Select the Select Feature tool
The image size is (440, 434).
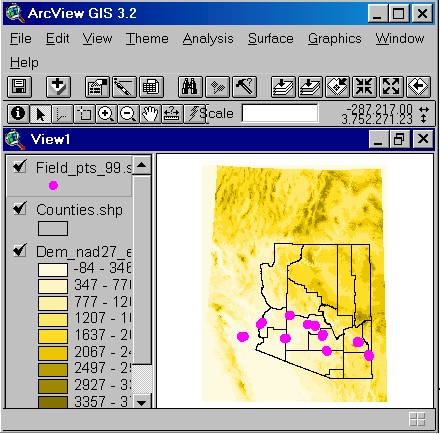coord(84,114)
